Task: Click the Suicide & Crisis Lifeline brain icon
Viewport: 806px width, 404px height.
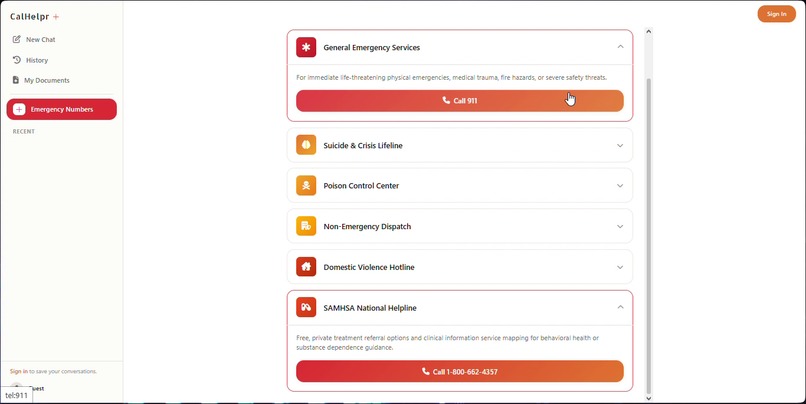Action: pyautogui.click(x=306, y=145)
